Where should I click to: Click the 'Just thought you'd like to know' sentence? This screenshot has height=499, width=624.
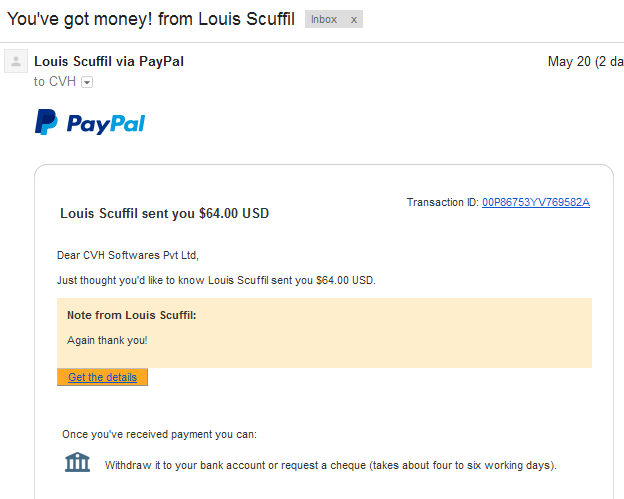pyautogui.click(x=216, y=280)
